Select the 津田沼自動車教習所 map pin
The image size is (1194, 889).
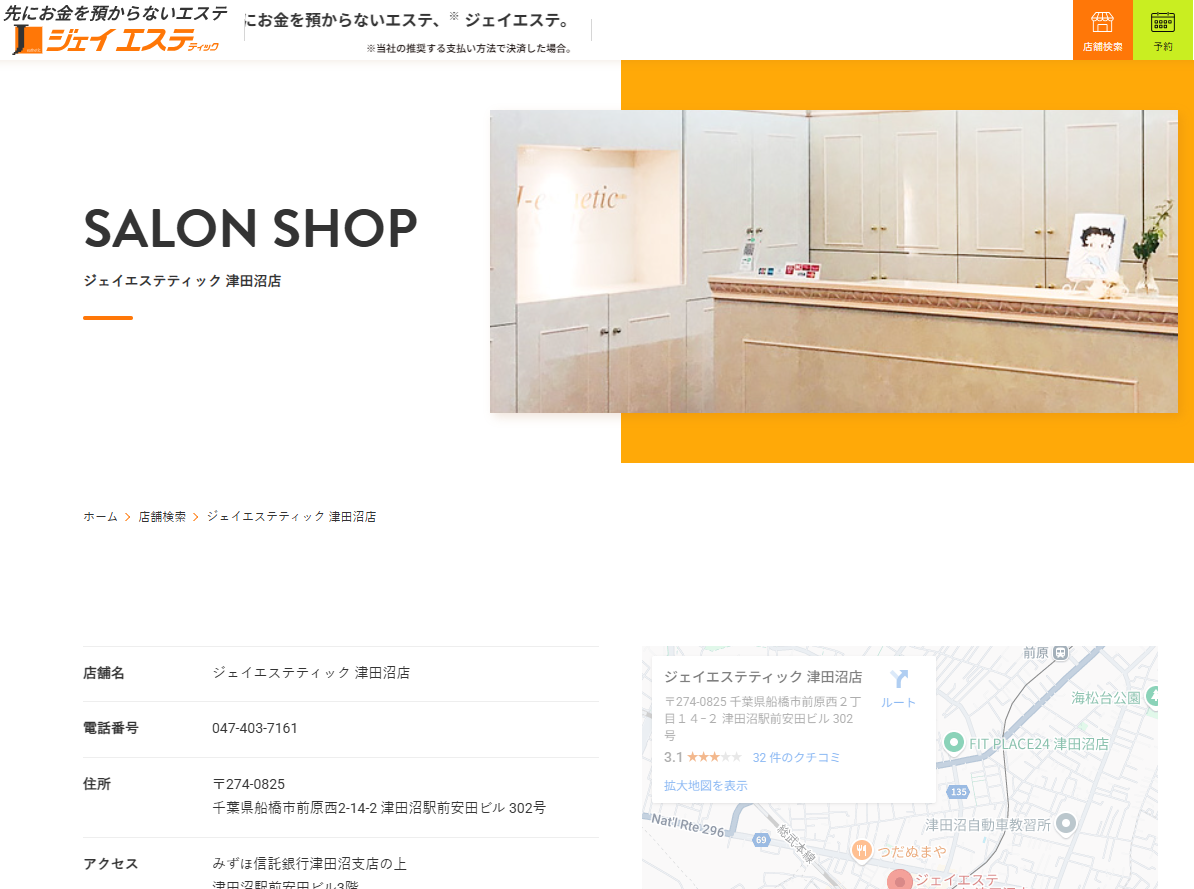coord(1066,823)
